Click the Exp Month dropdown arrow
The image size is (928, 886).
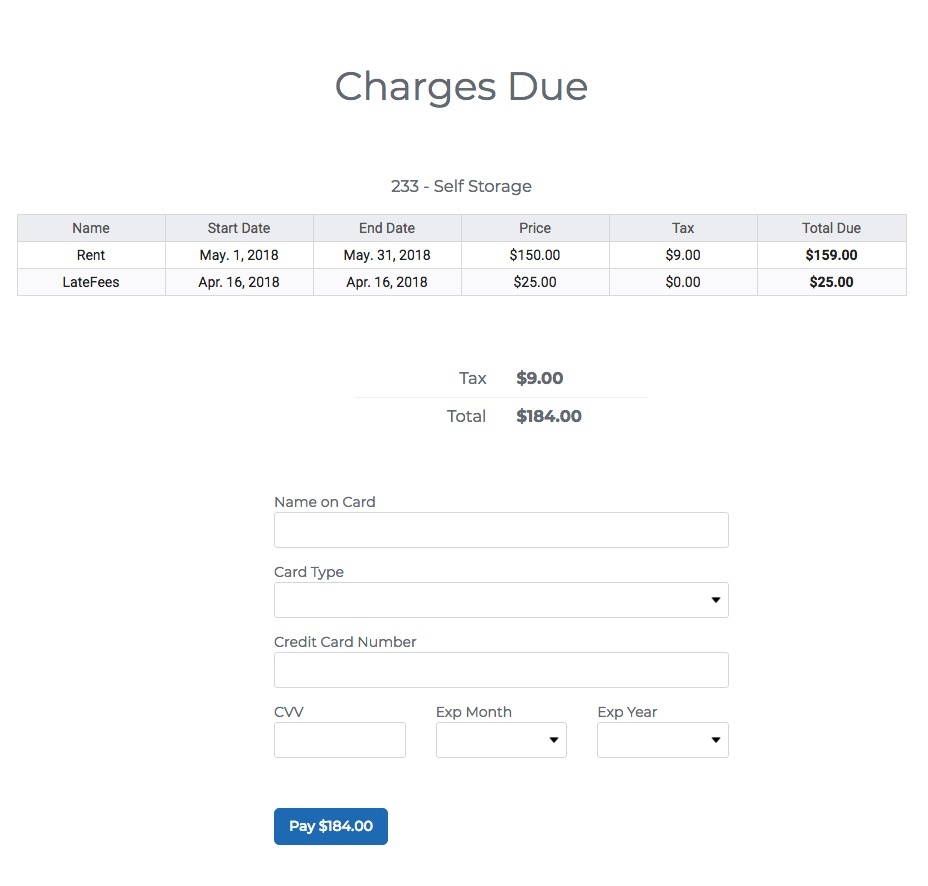(x=552, y=740)
